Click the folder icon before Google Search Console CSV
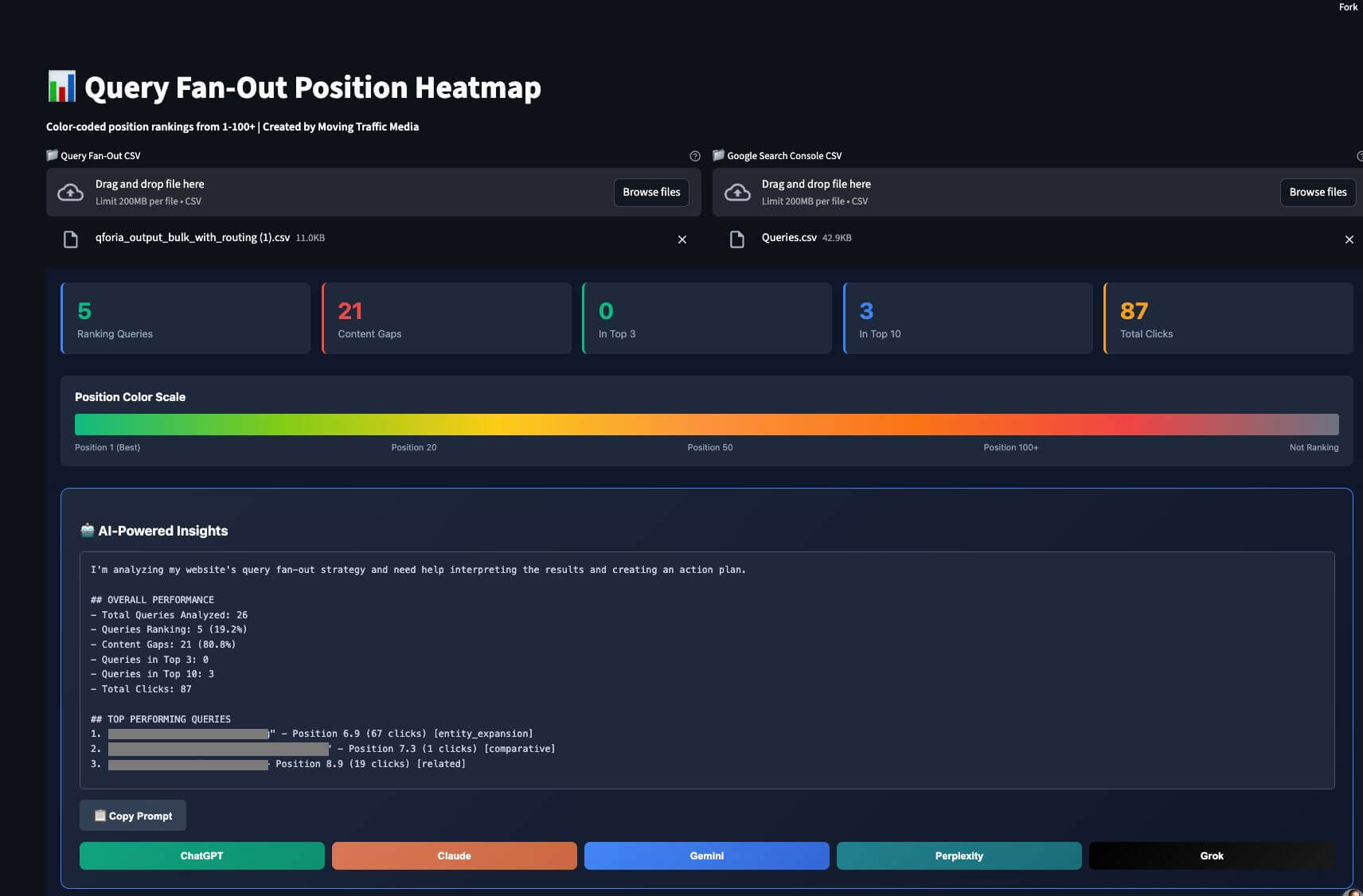This screenshot has width=1363, height=896. tap(719, 155)
